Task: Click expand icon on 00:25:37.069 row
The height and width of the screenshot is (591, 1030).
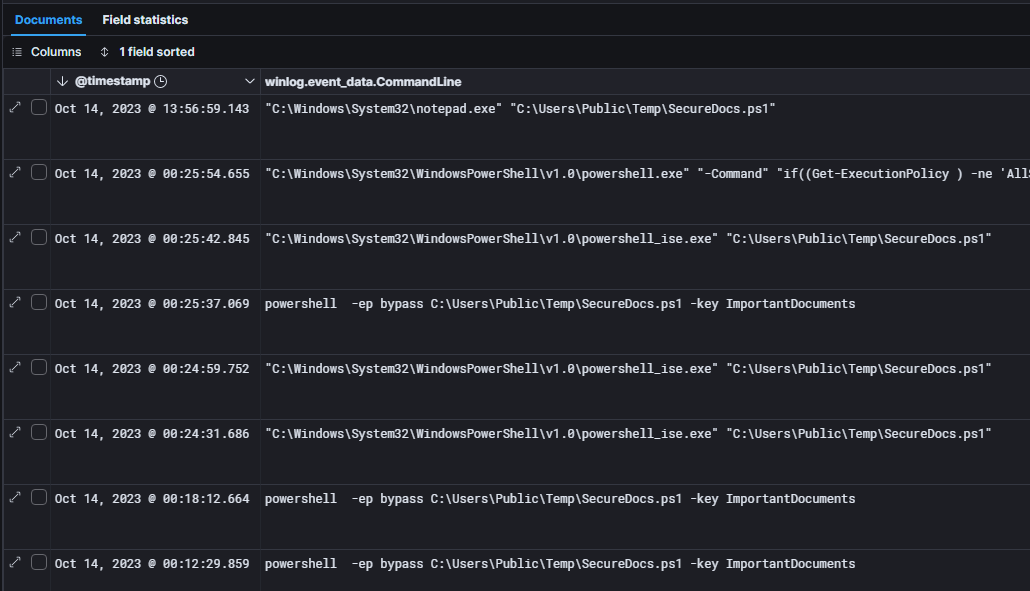Action: click(x=15, y=302)
